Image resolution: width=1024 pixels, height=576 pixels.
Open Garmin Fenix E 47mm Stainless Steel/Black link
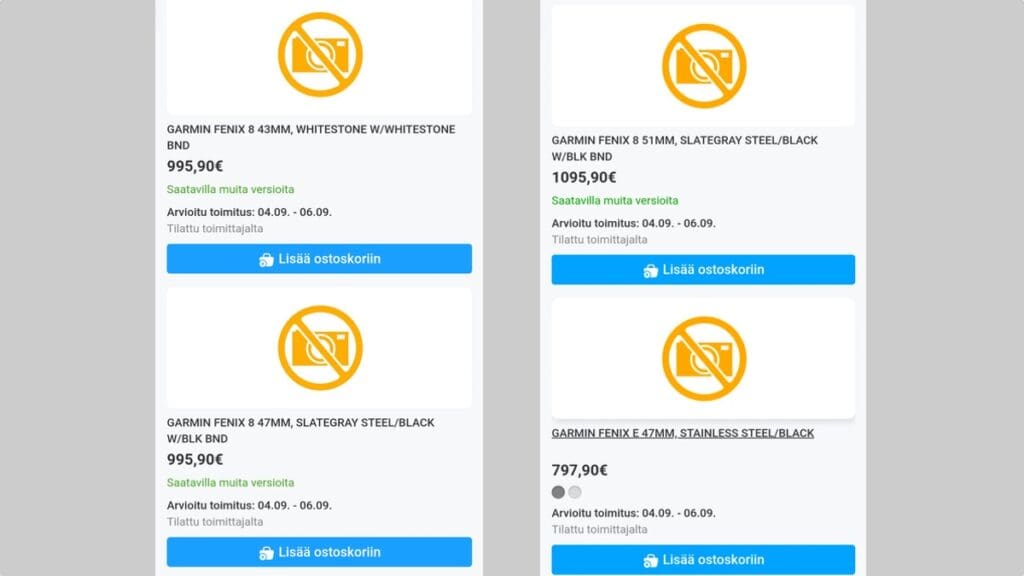tap(683, 433)
